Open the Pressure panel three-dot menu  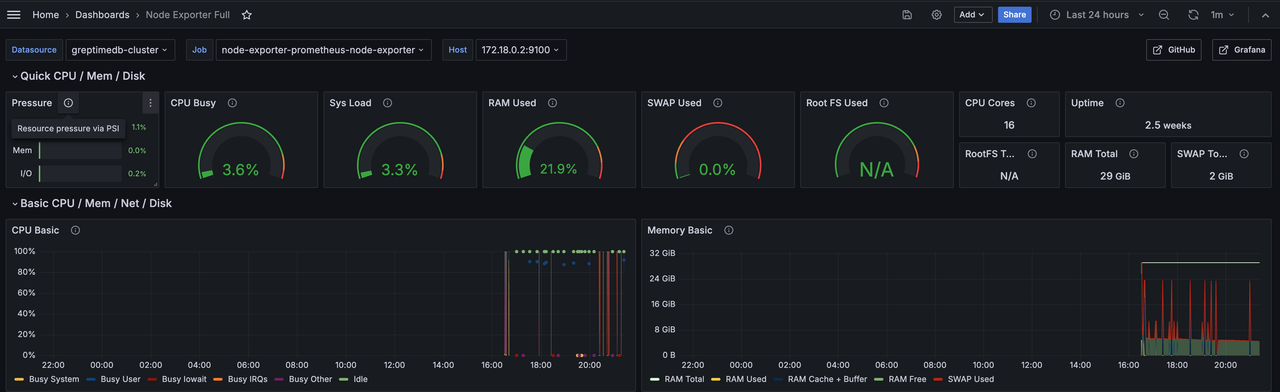[150, 103]
